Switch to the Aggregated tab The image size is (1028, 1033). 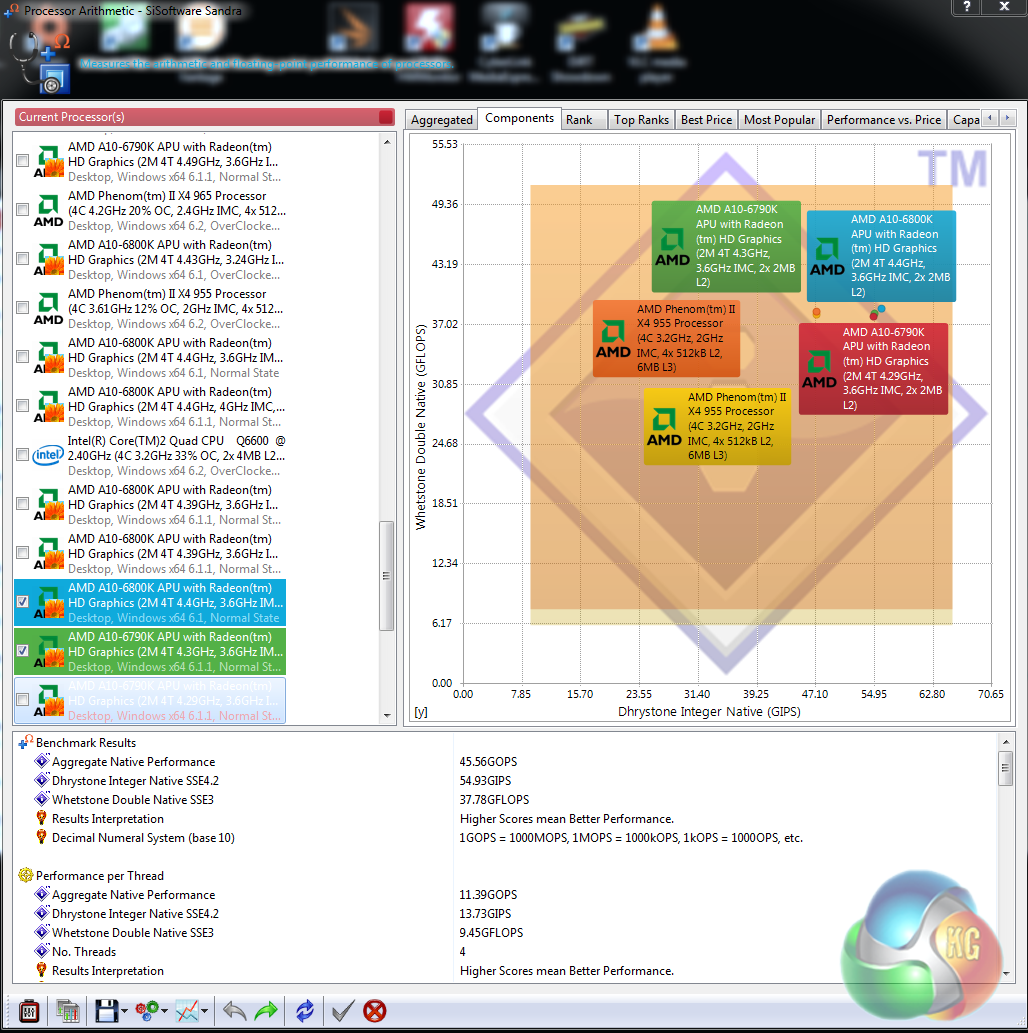coord(442,120)
